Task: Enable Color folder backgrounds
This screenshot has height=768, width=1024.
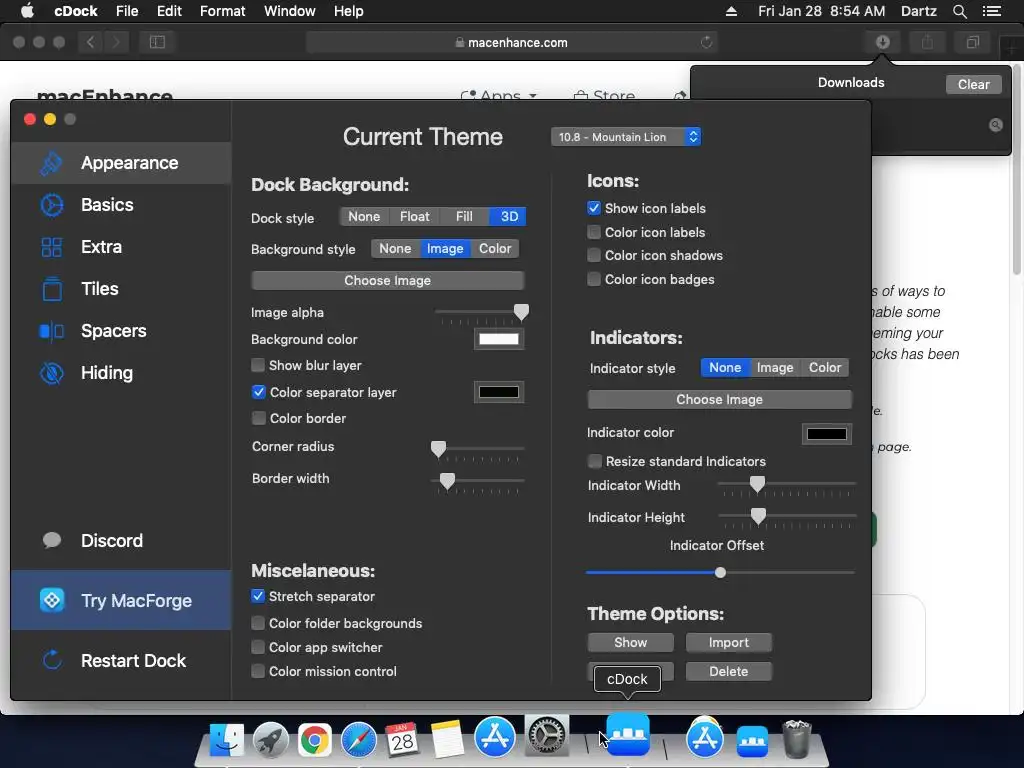Action: [x=258, y=623]
